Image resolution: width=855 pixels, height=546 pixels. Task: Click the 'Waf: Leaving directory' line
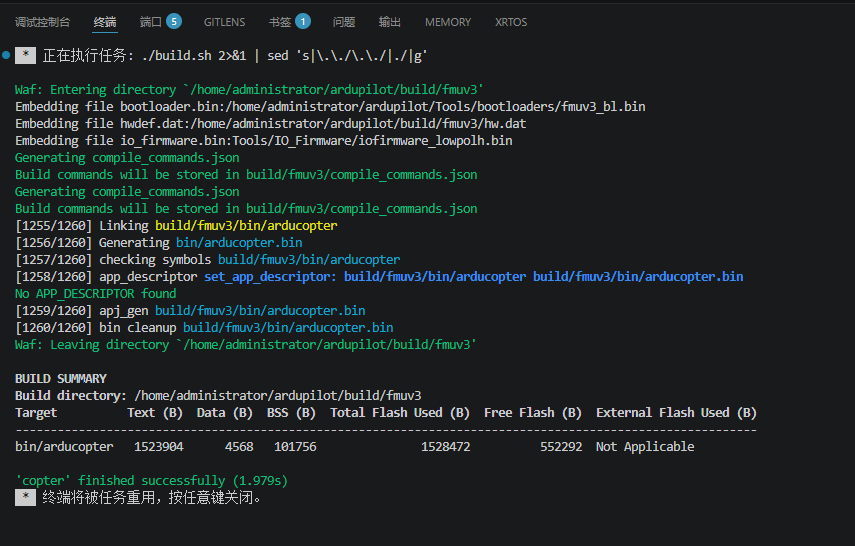[245, 345]
